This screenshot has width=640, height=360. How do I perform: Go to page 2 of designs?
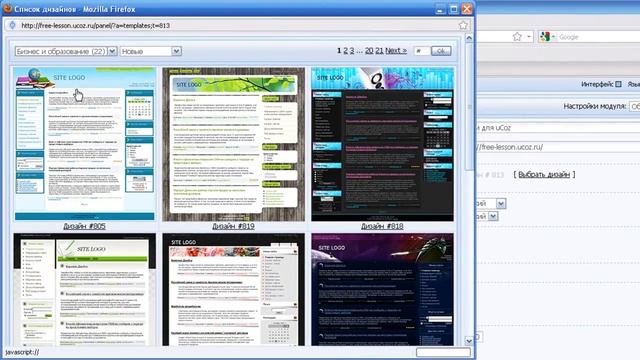pos(345,51)
